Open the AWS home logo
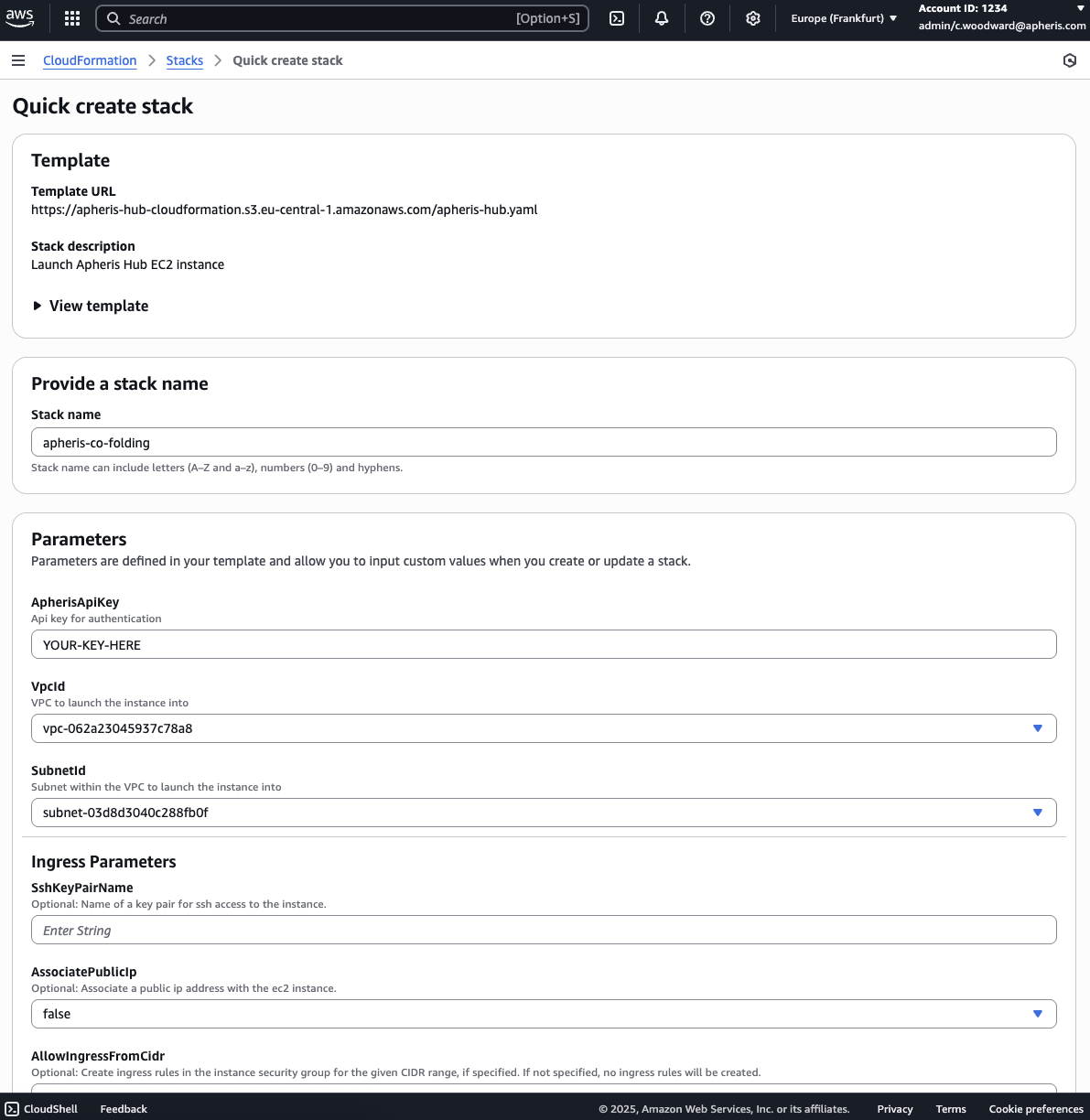 point(19,17)
